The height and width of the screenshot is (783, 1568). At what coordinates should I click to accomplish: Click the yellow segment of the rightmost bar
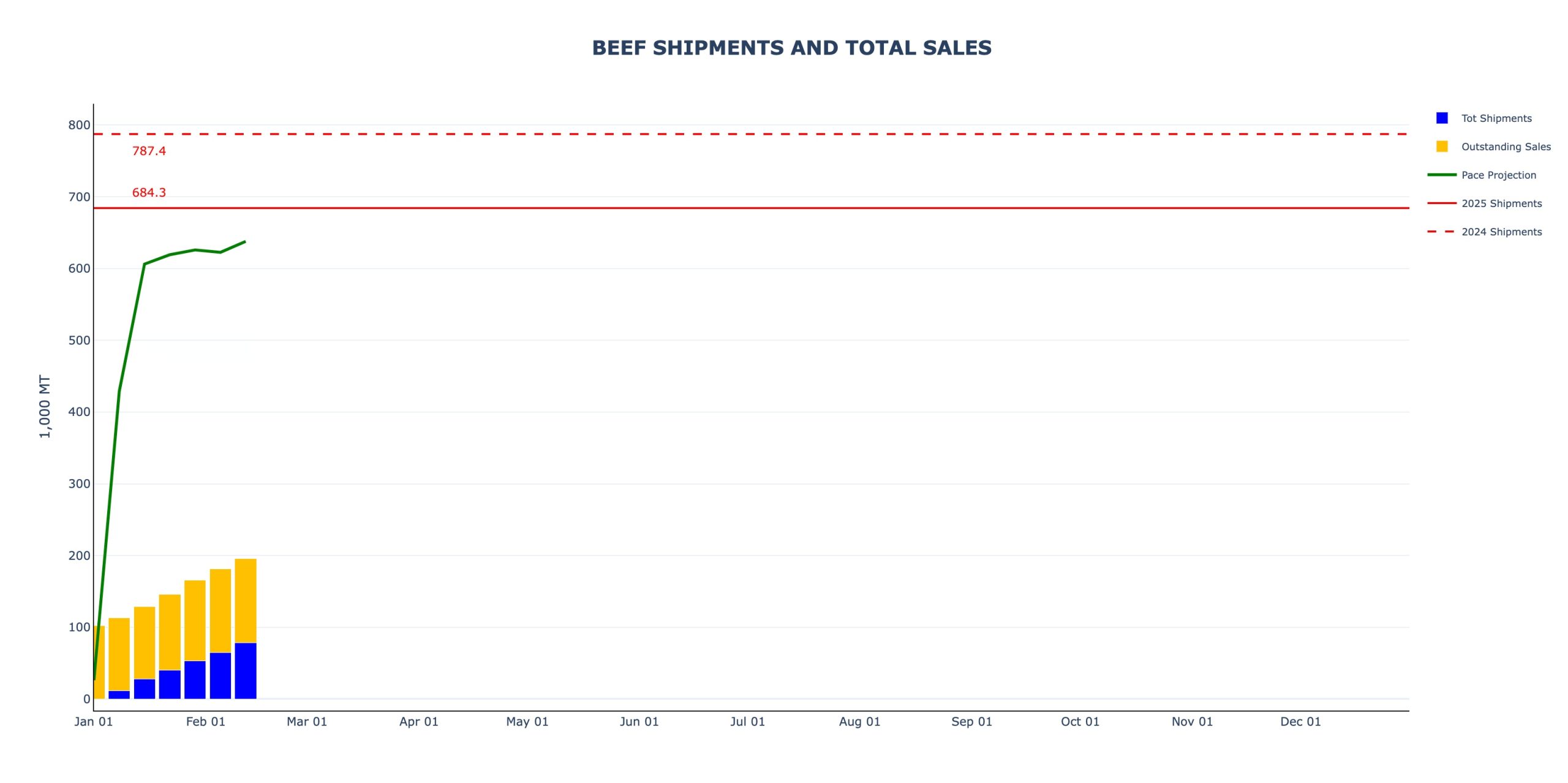(246, 600)
